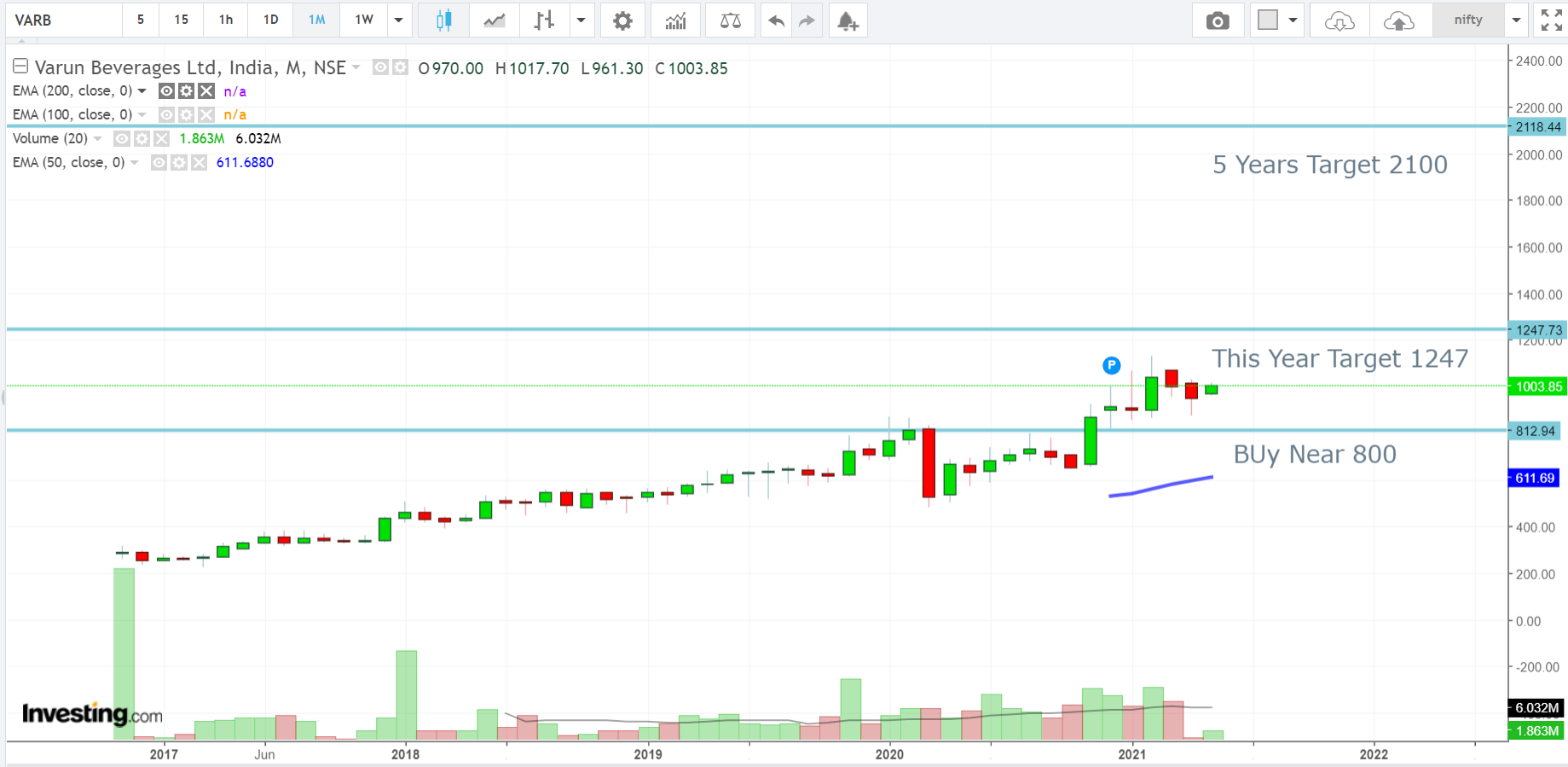
Task: Redo last chart action
Action: tap(807, 20)
